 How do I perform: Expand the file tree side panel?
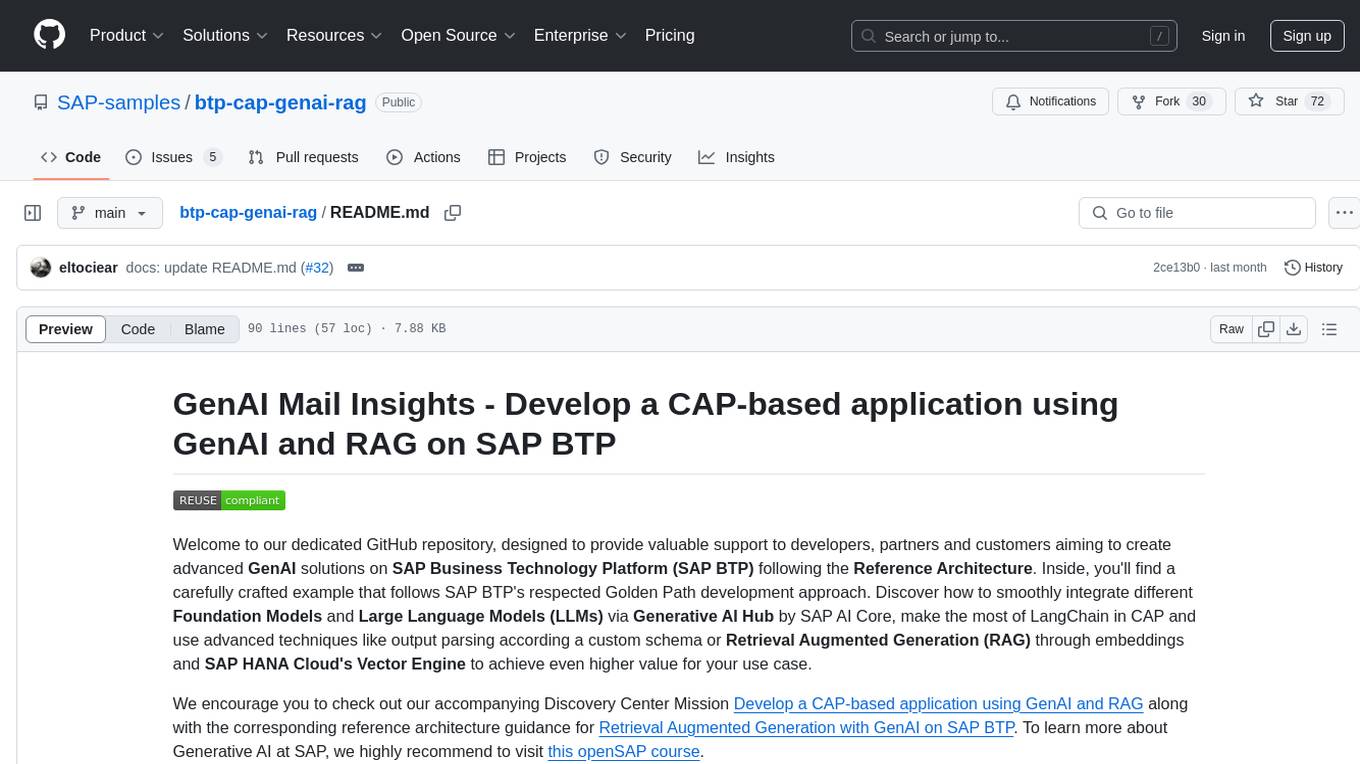pyautogui.click(x=33, y=213)
